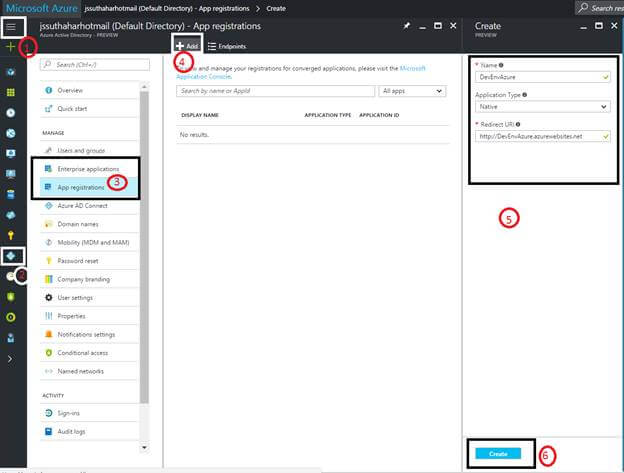
Task: Open Properties in the Manage section
Action: pyautogui.click(x=89, y=316)
